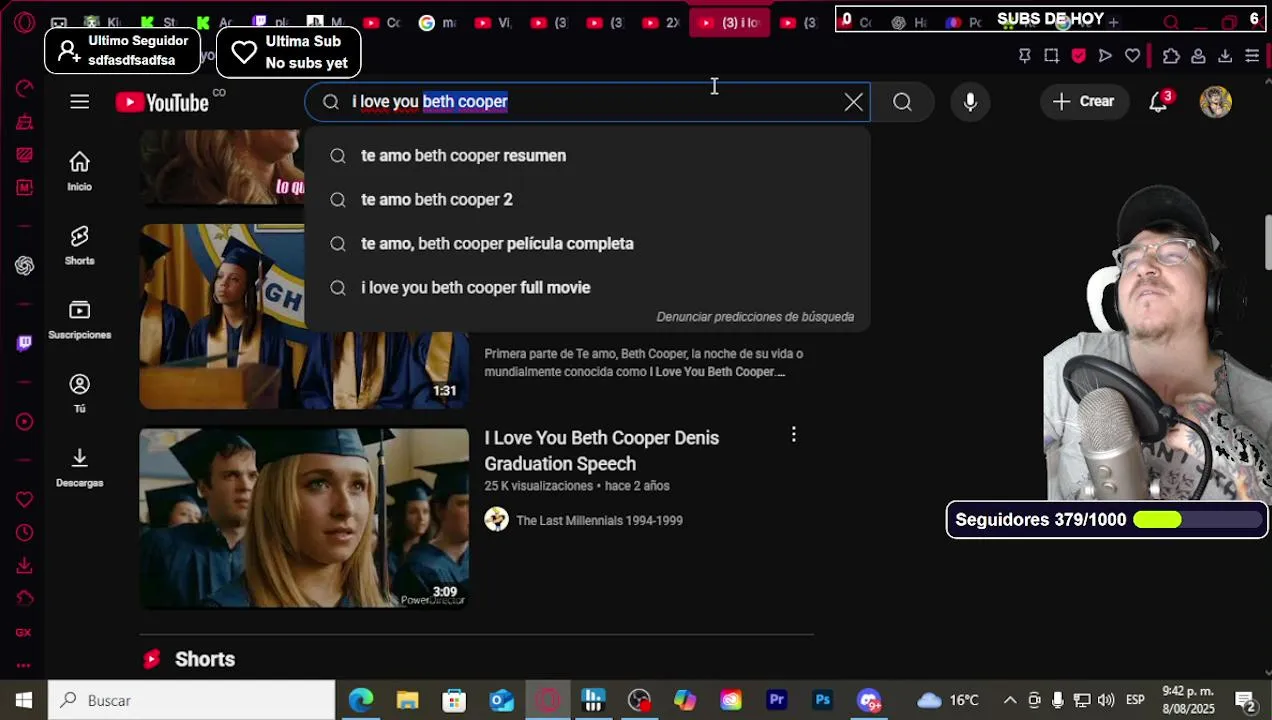Open browser downloads icon in toolbar

pos(1225,56)
